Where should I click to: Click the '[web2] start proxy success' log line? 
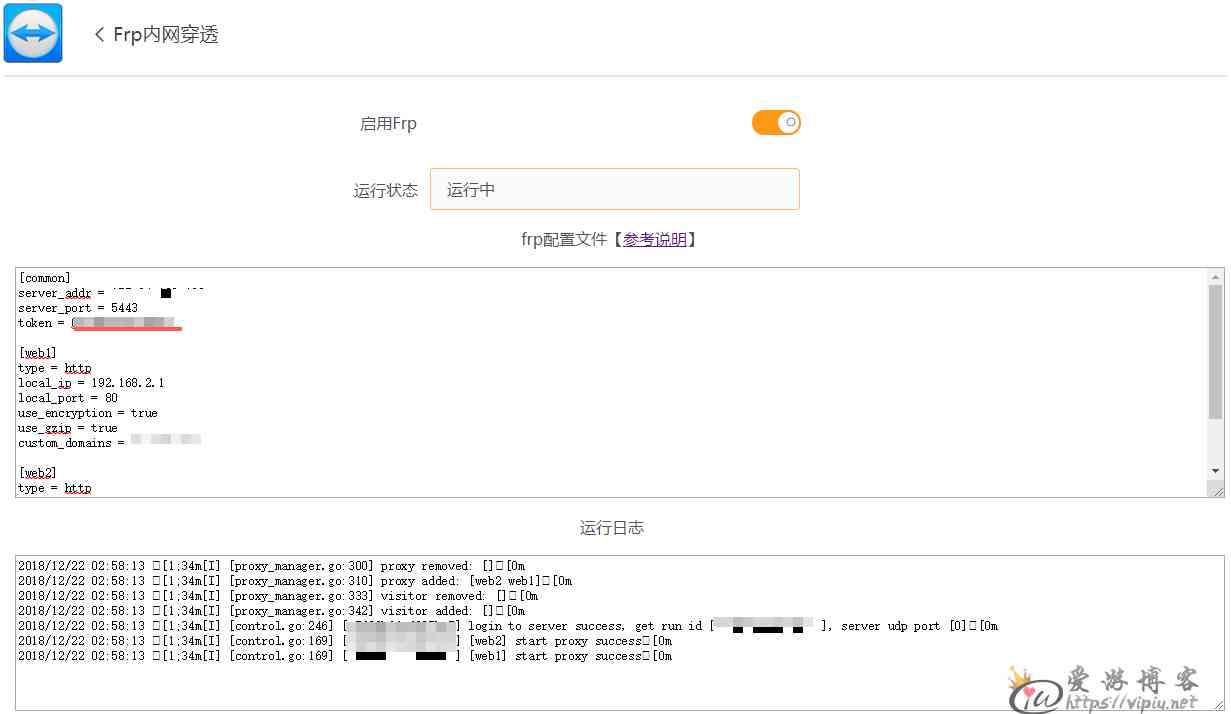pos(345,641)
